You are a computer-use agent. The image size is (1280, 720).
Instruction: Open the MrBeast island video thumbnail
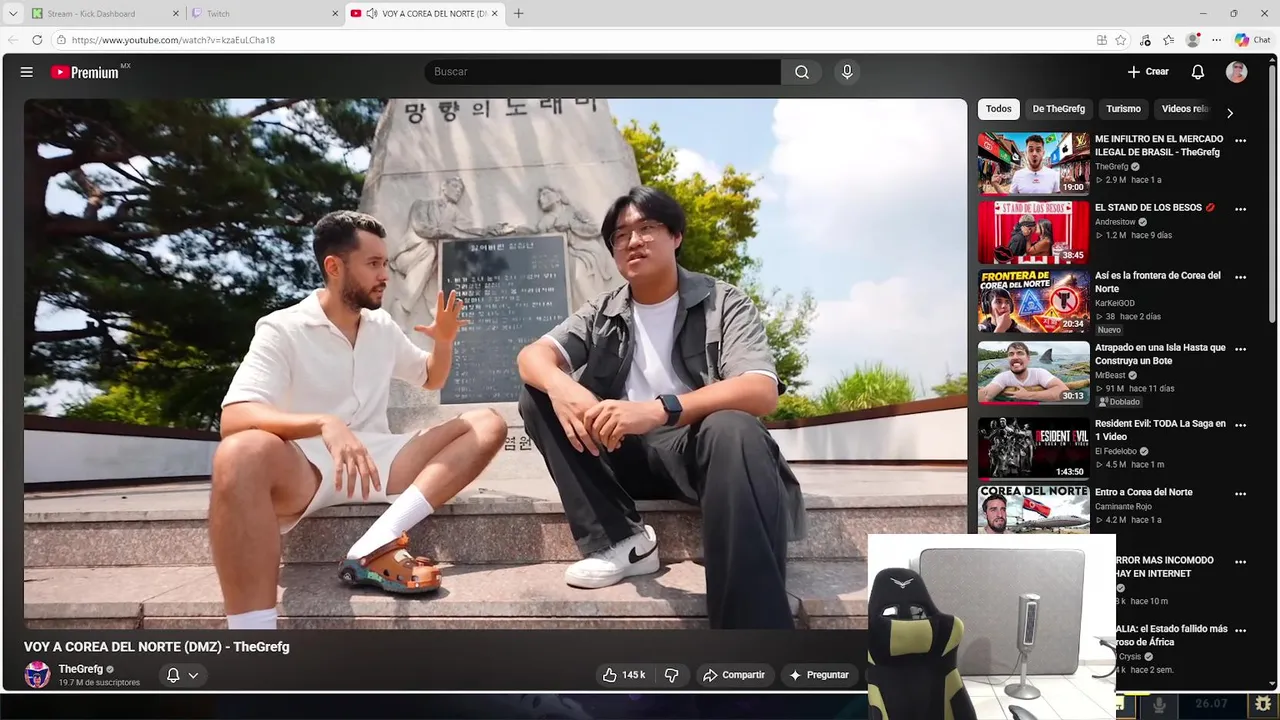(1033, 373)
